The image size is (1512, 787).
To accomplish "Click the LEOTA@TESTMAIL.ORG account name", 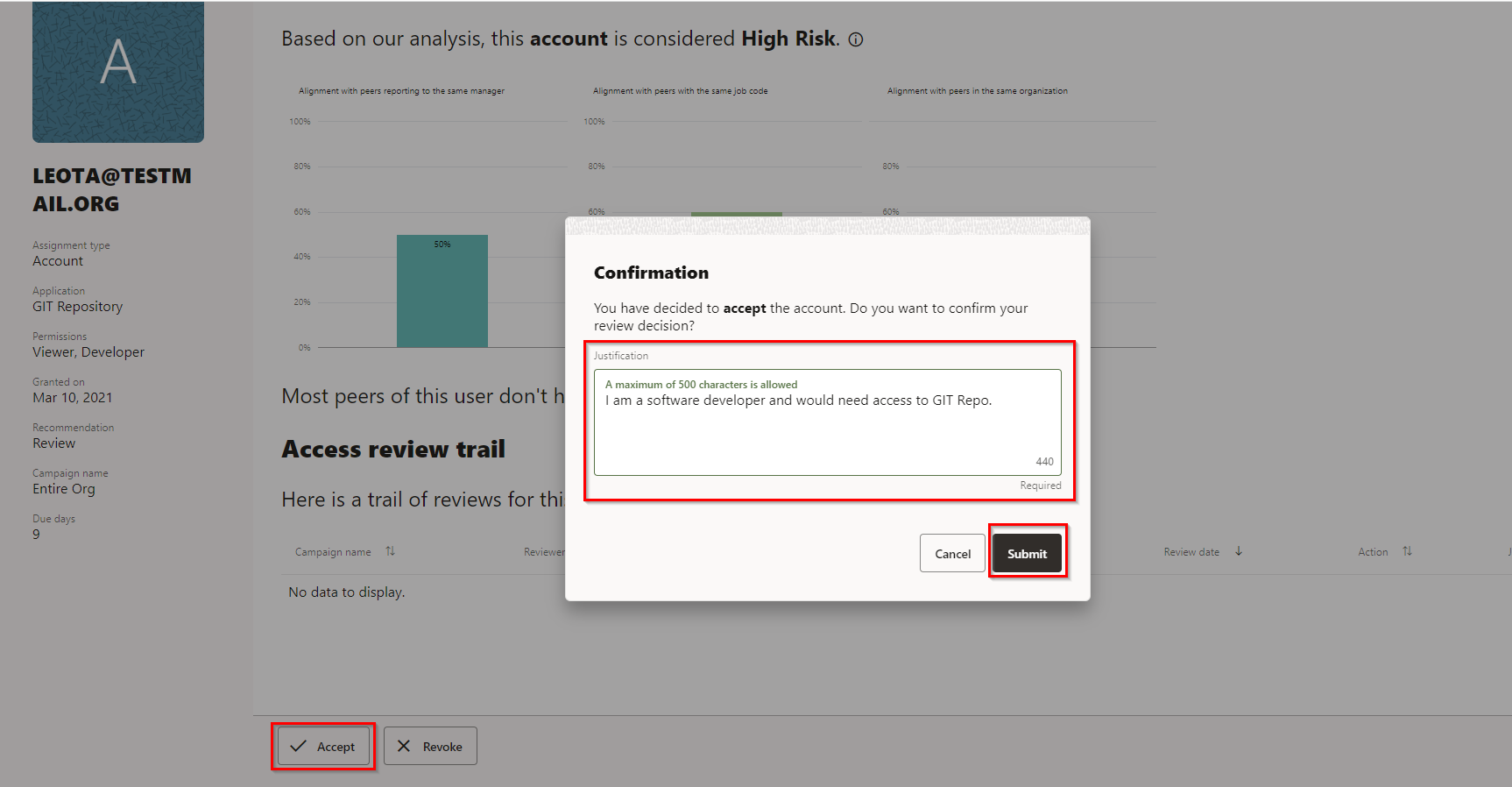I will [112, 189].
